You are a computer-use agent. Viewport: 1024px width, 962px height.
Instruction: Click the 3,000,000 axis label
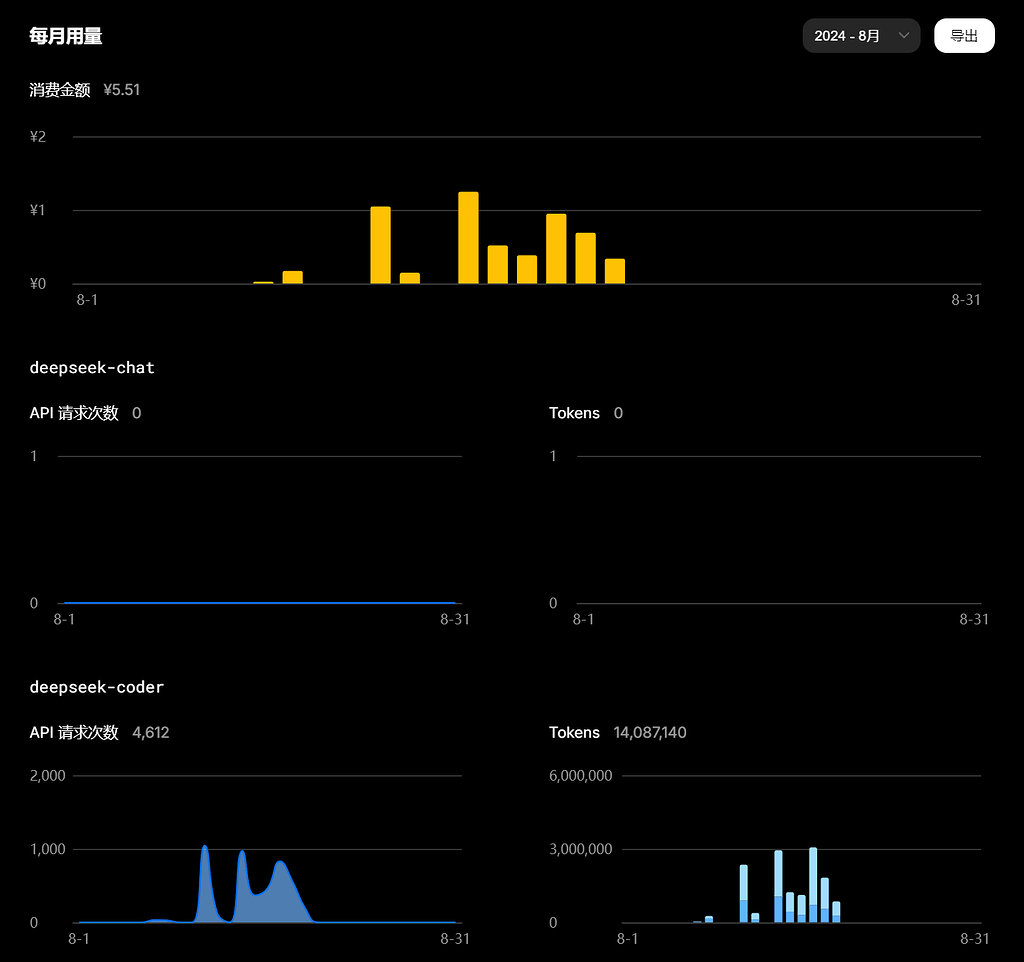coord(581,849)
